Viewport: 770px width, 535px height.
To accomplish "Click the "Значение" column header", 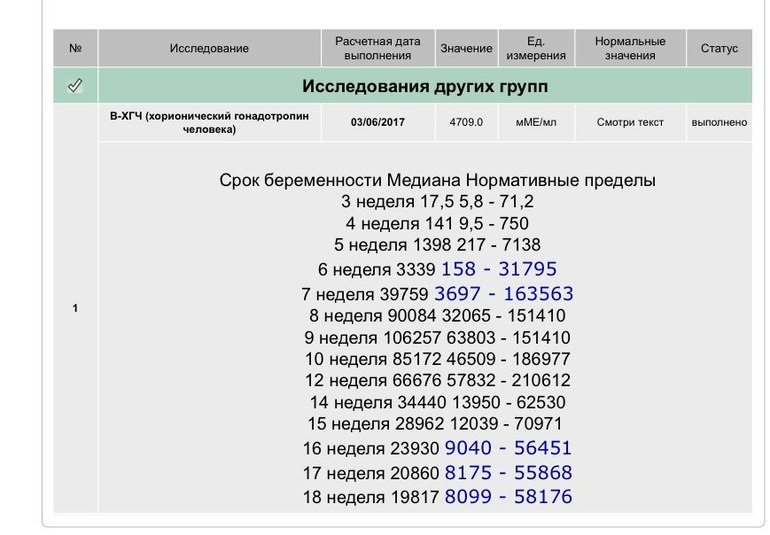I will (466, 48).
